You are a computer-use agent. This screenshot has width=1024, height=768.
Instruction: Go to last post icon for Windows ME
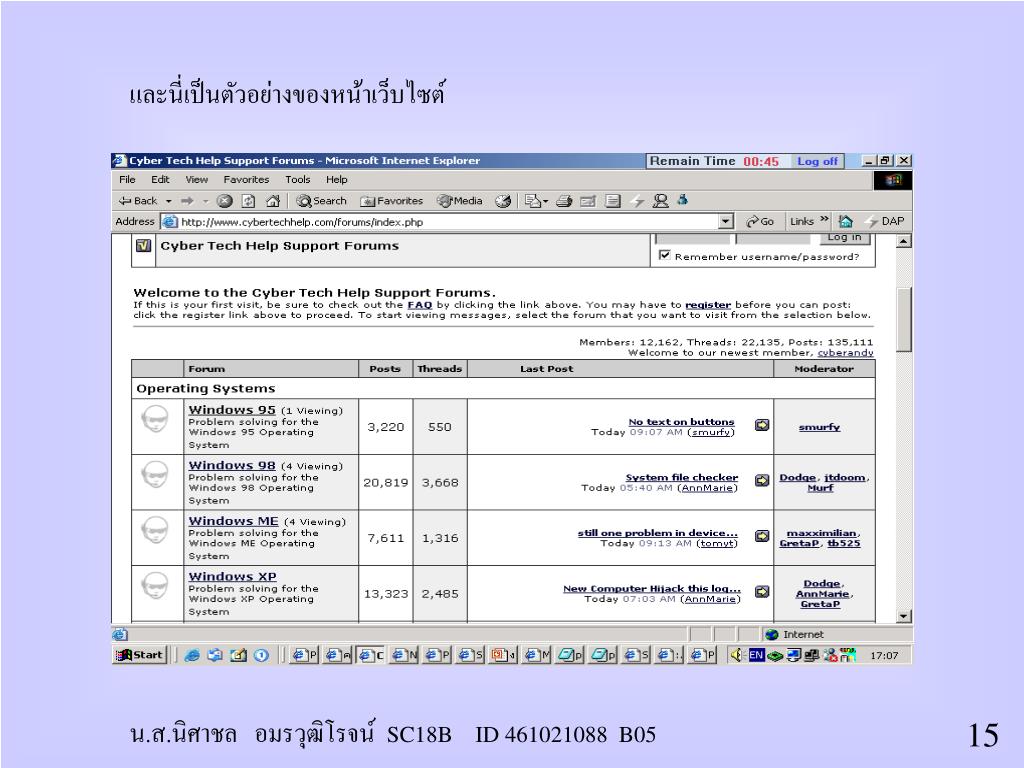pos(761,536)
